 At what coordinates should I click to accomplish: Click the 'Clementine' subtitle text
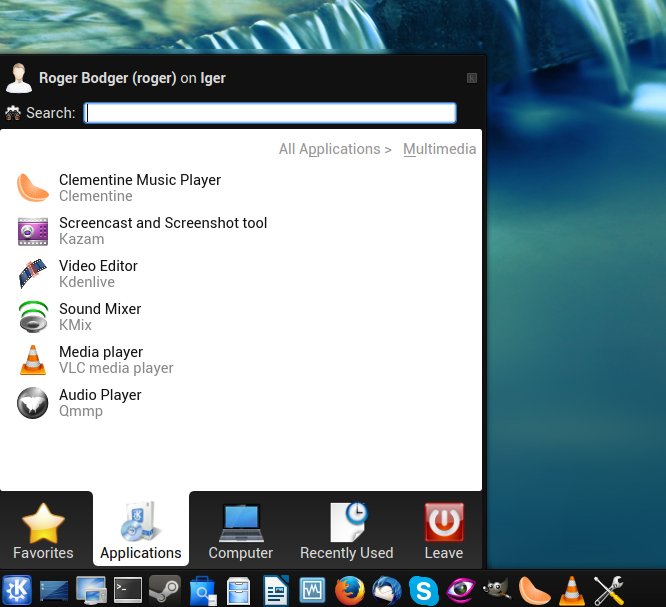pos(96,196)
